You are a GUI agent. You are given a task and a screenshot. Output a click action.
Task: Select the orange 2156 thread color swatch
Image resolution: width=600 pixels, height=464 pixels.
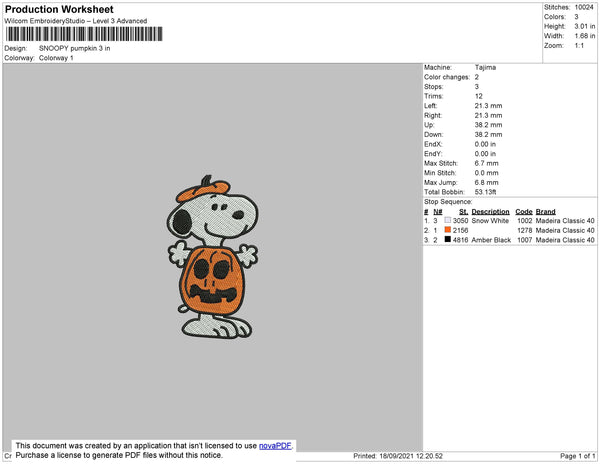(448, 230)
